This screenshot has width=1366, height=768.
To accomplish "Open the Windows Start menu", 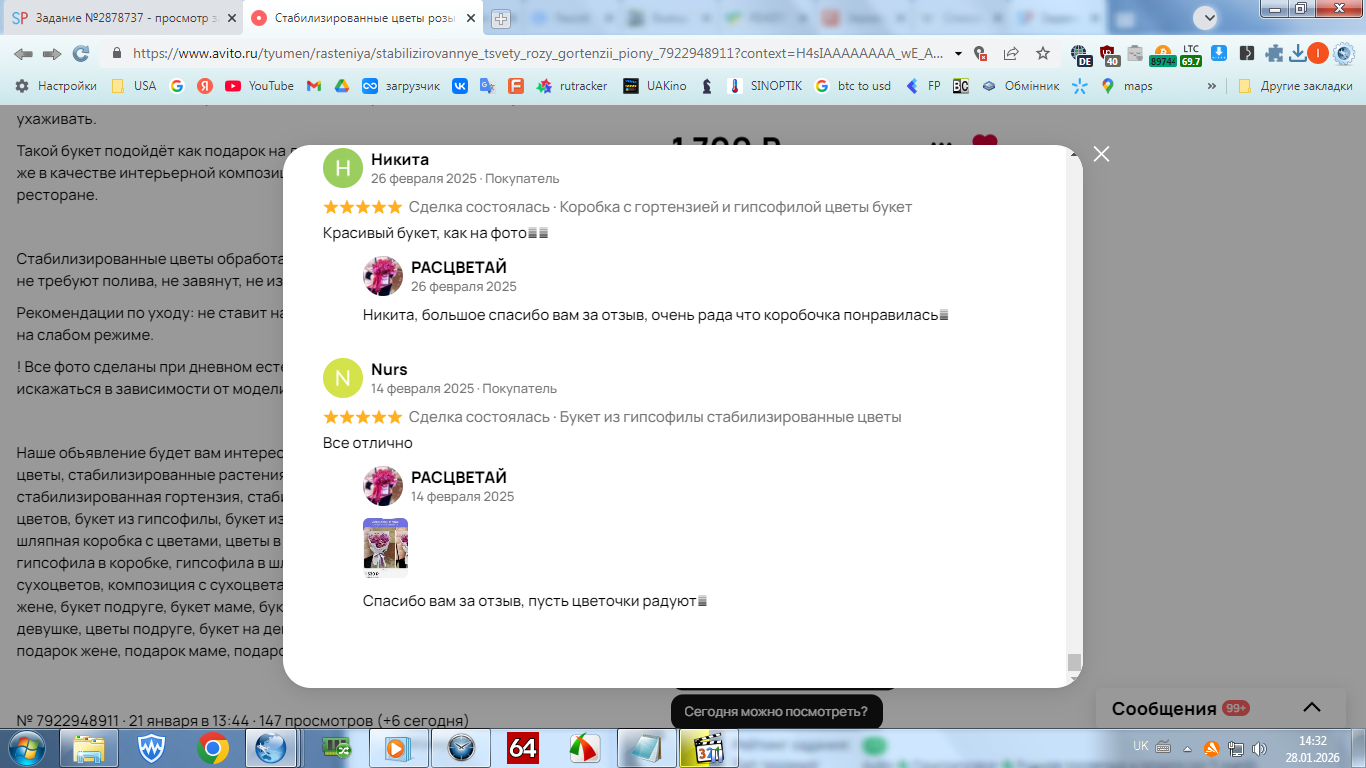I will tap(26, 748).
